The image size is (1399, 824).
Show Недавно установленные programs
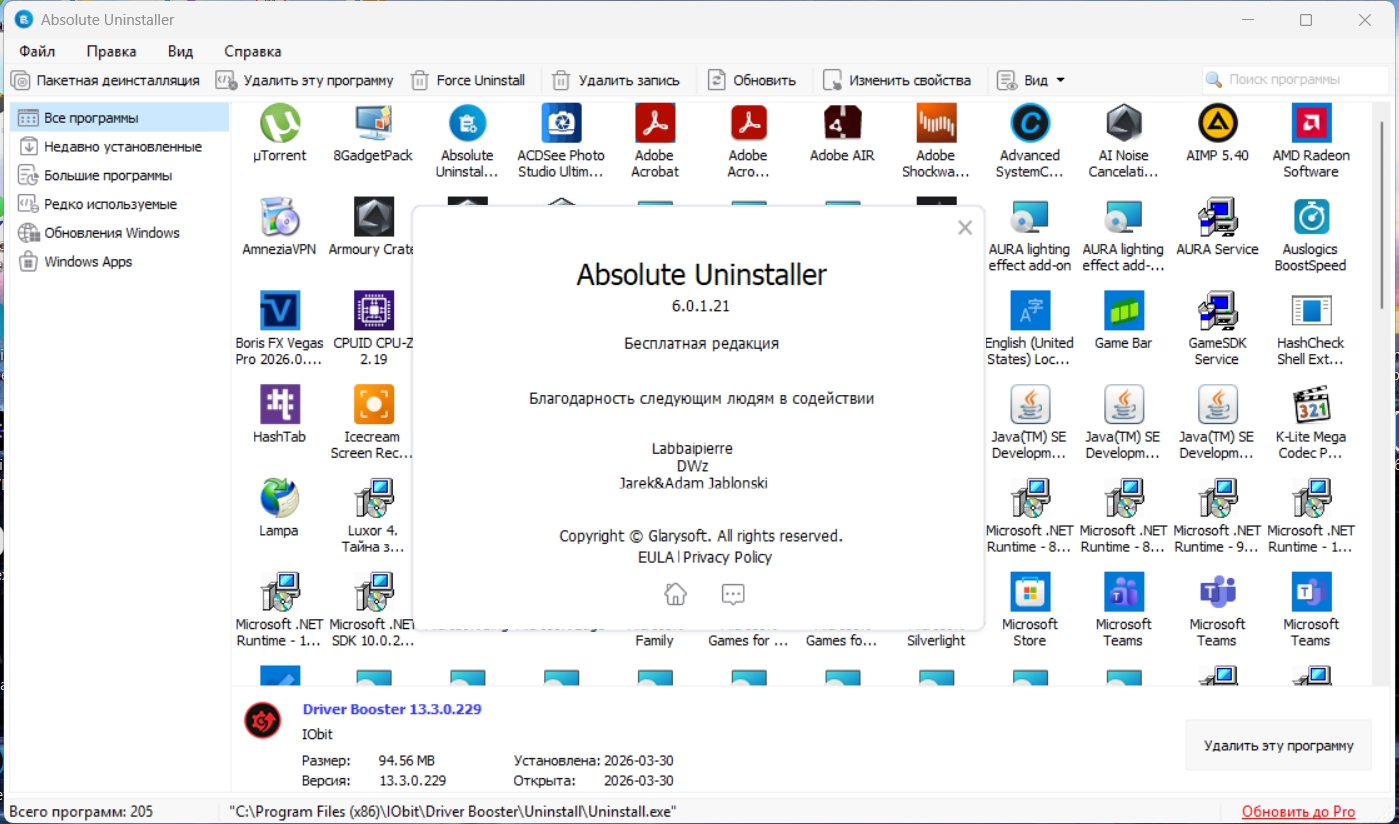click(x=120, y=147)
